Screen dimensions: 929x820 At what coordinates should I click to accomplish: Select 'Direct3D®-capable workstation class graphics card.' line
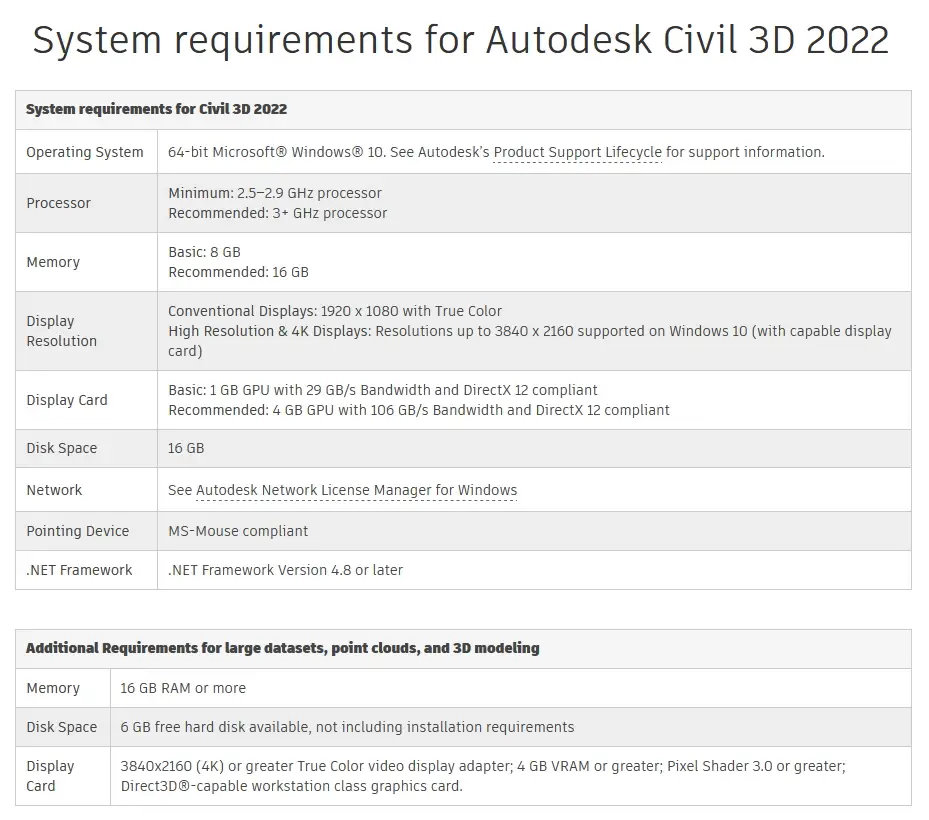coord(291,786)
